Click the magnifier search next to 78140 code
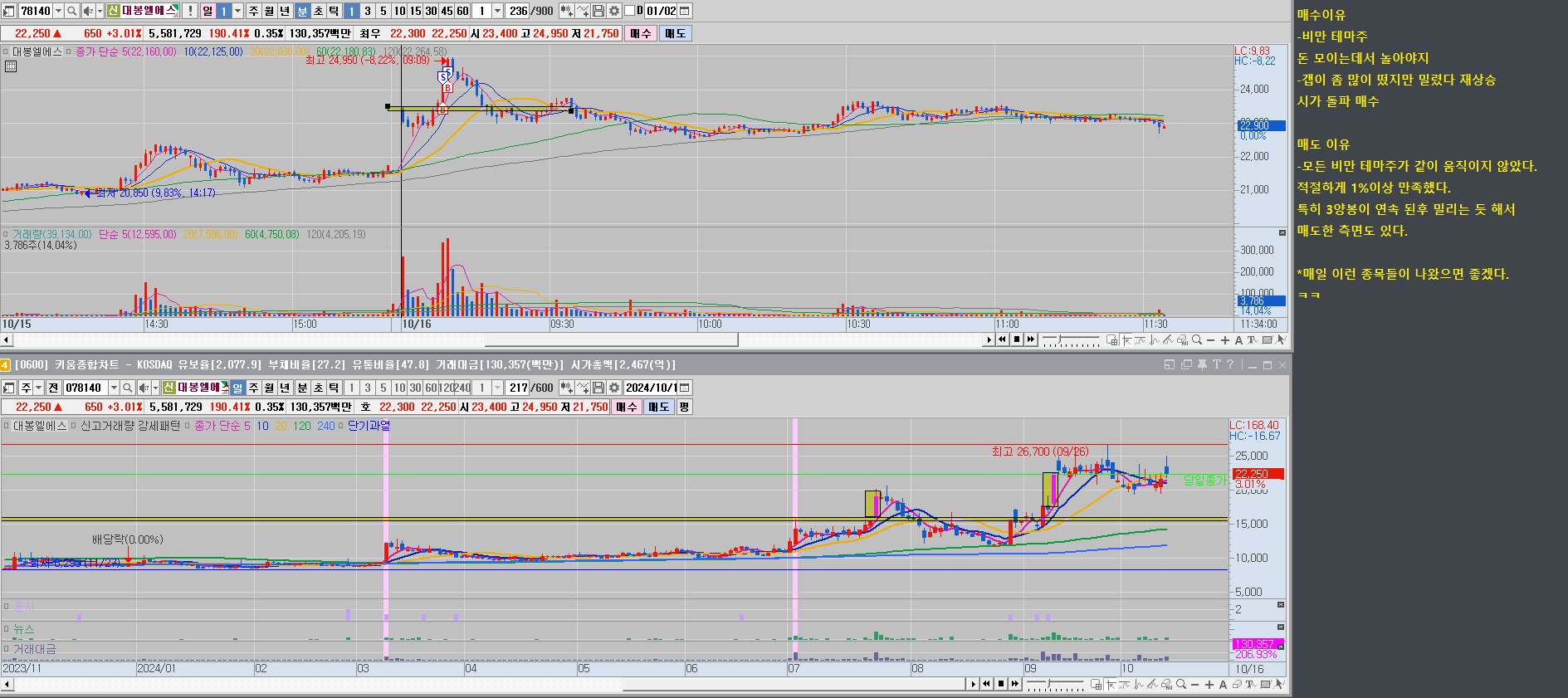 [x=72, y=11]
